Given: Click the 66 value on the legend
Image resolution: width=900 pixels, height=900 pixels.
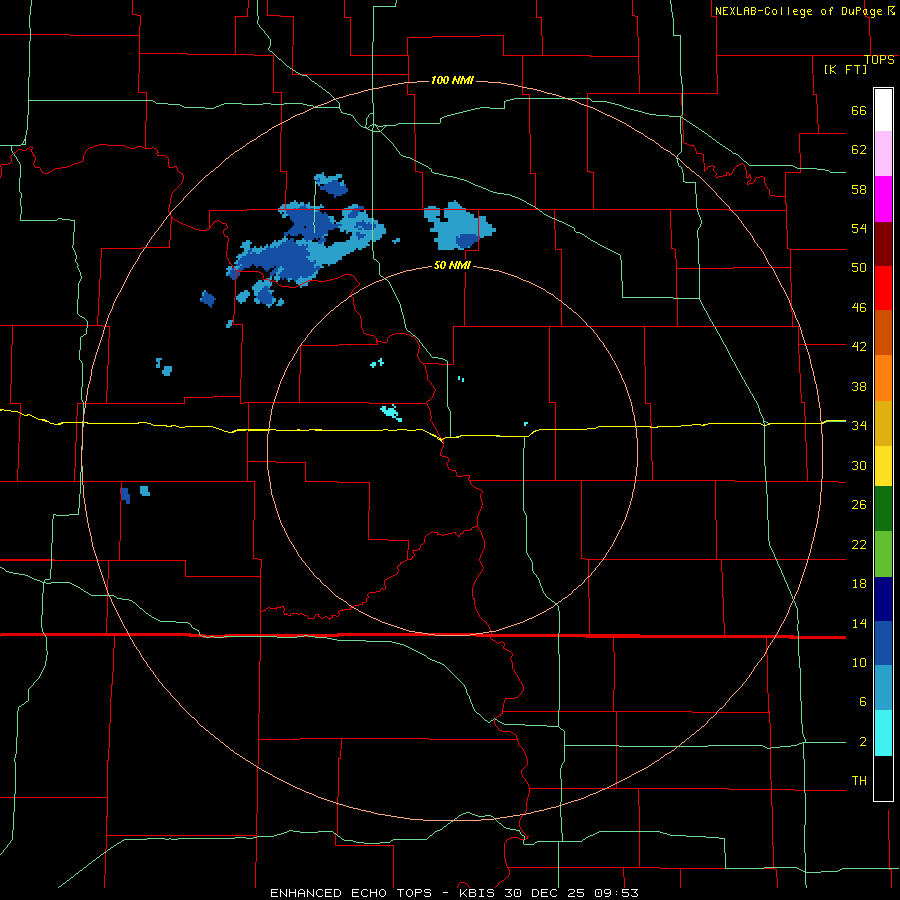Looking at the screenshot, I should coord(859,110).
